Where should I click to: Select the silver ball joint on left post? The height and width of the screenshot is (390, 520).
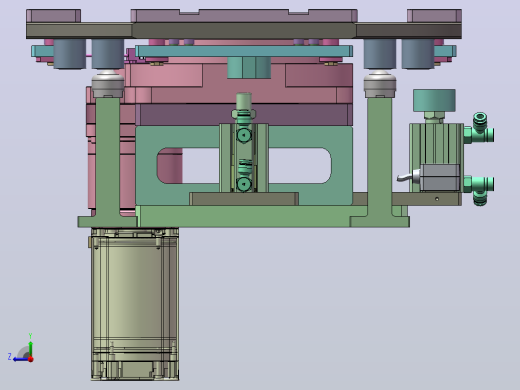coord(108,84)
